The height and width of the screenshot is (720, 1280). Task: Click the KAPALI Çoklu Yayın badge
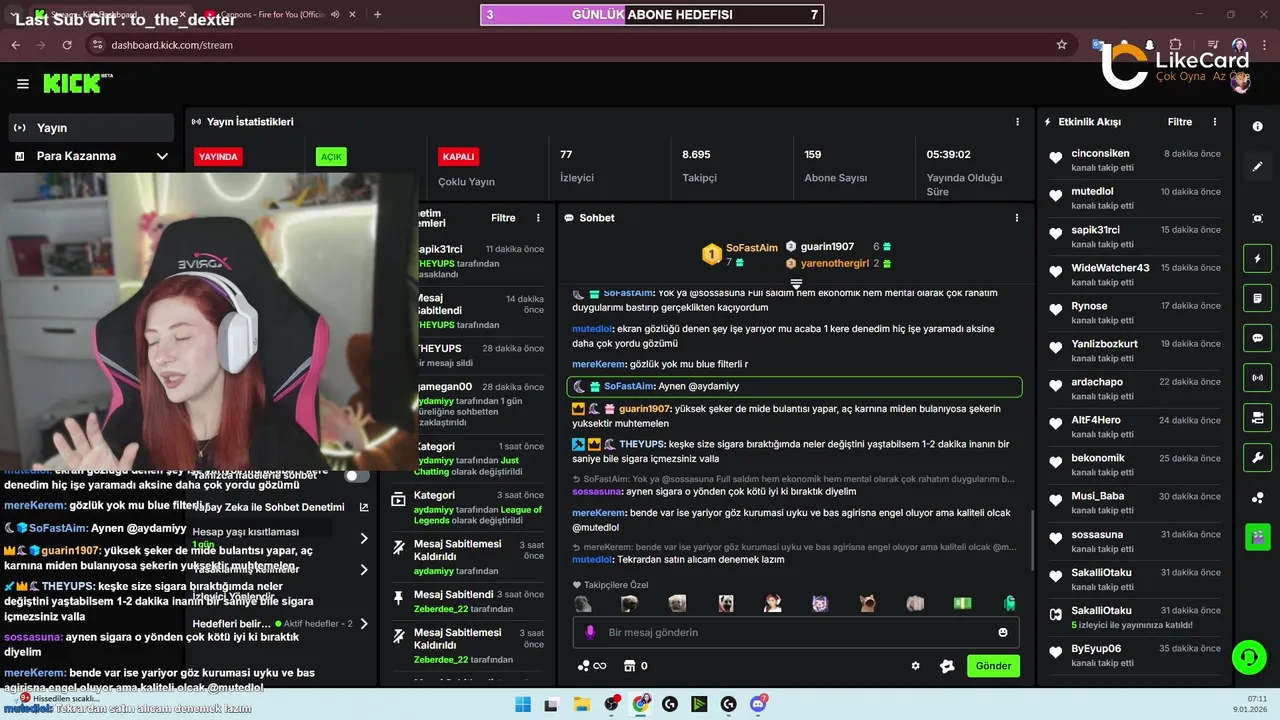tap(458, 157)
